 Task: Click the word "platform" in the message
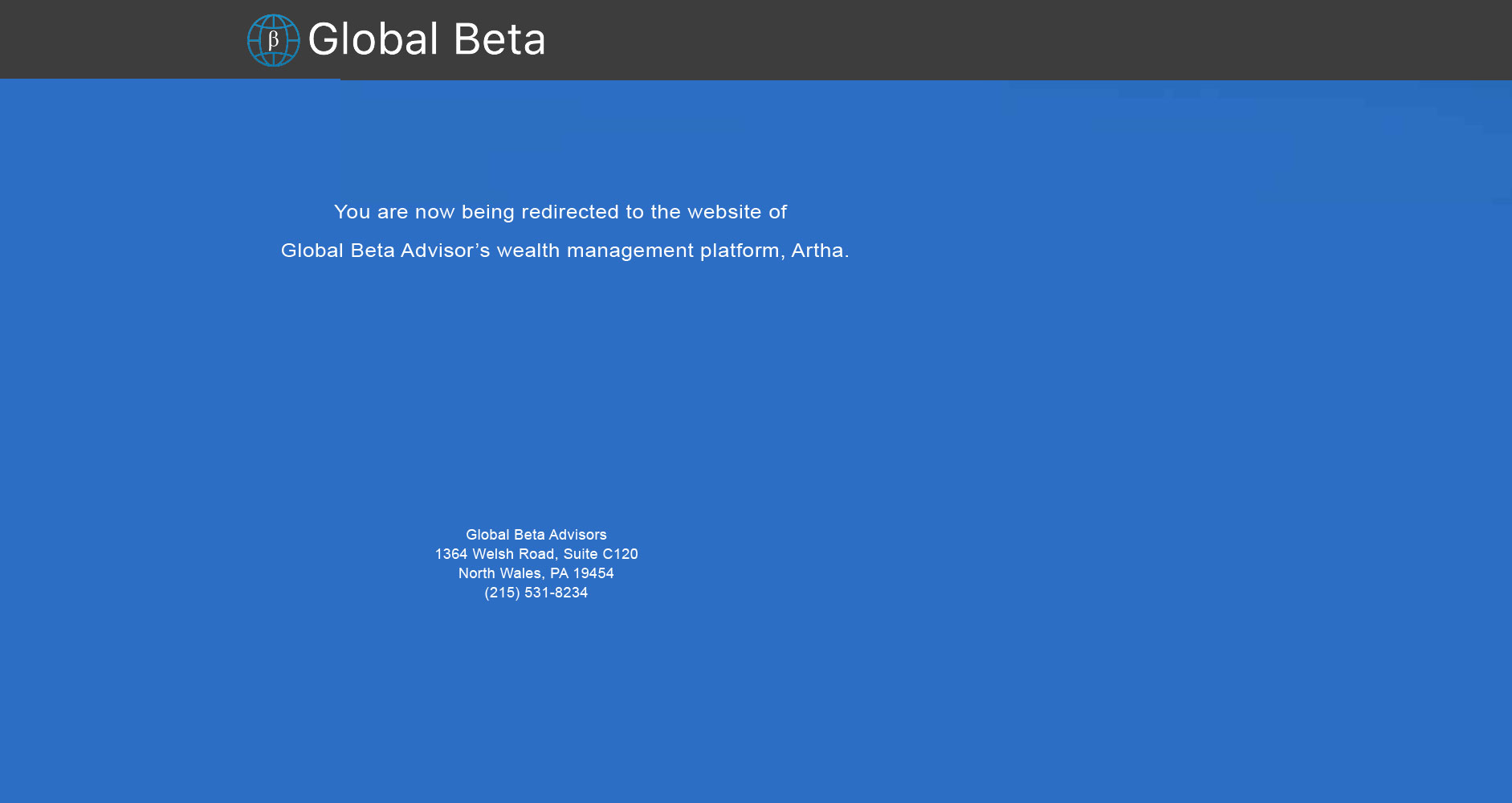pyautogui.click(x=739, y=251)
